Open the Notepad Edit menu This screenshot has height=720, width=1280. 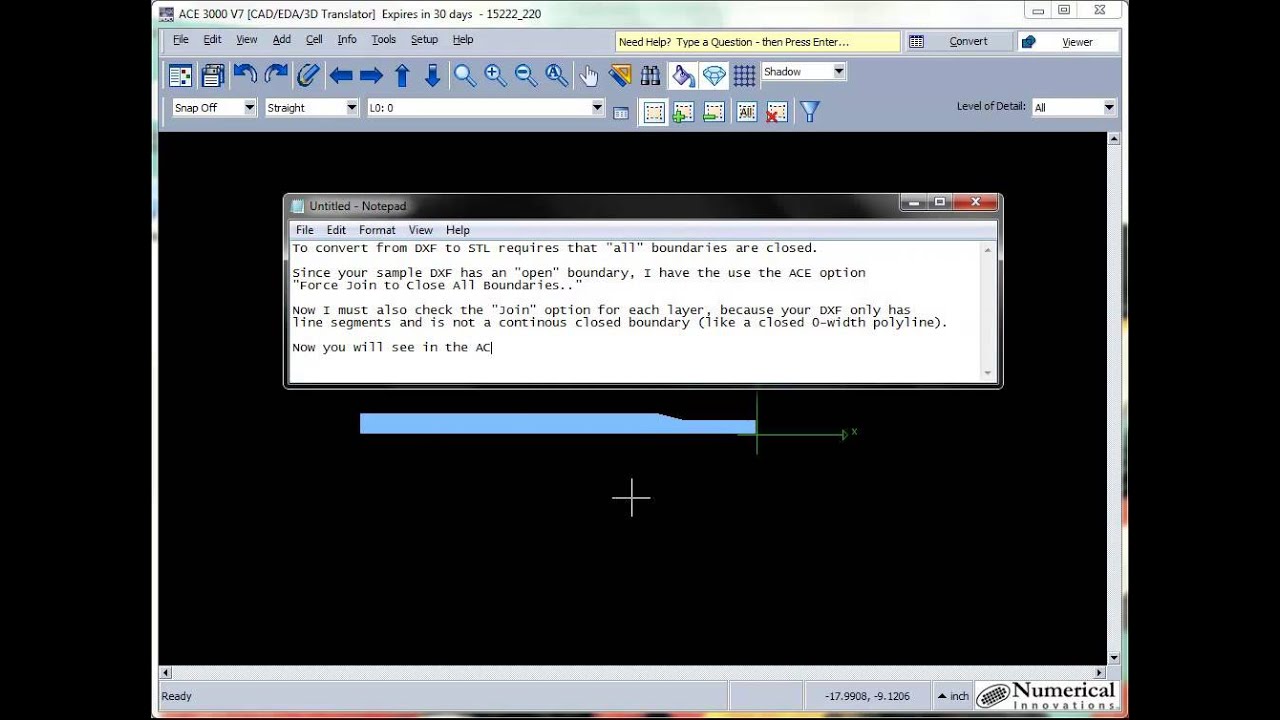coord(336,230)
